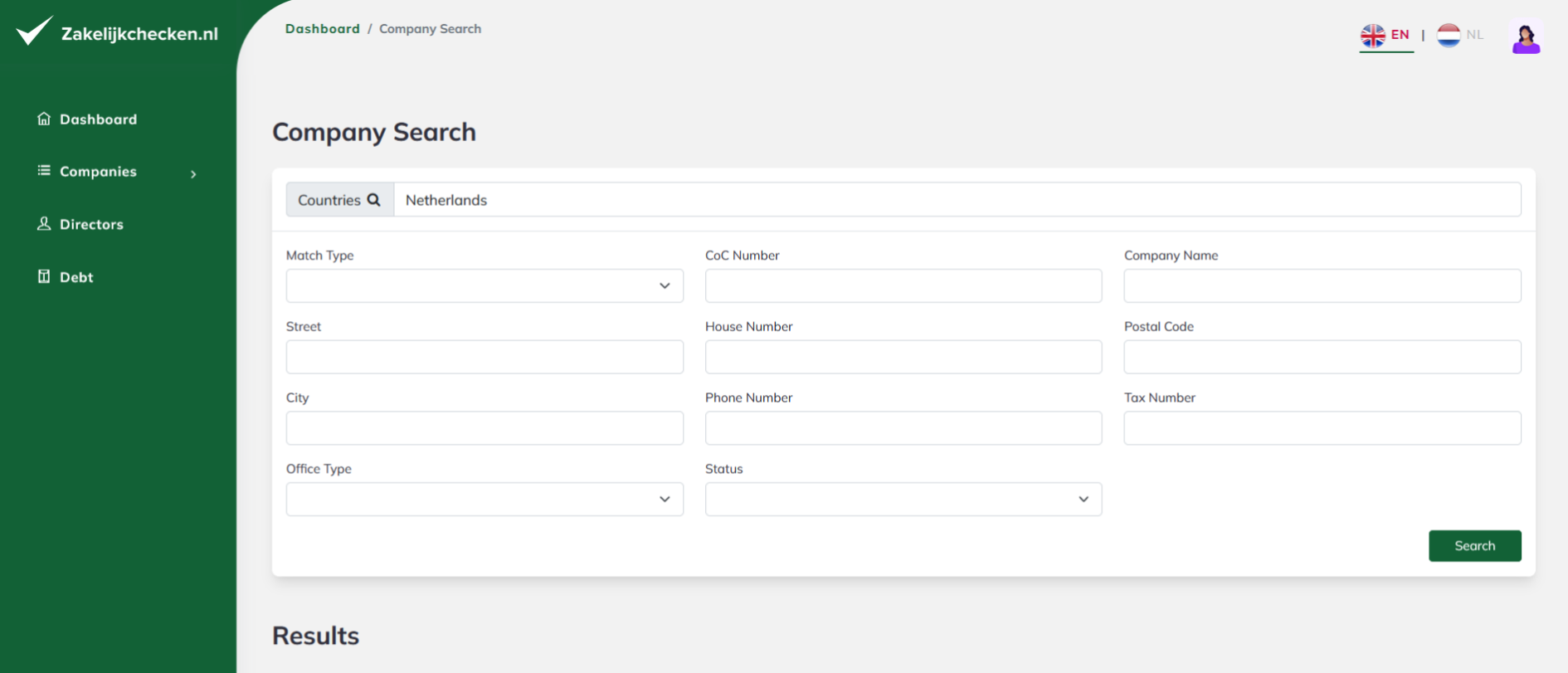Open the Status dropdown
The width and height of the screenshot is (1568, 673).
(903, 499)
